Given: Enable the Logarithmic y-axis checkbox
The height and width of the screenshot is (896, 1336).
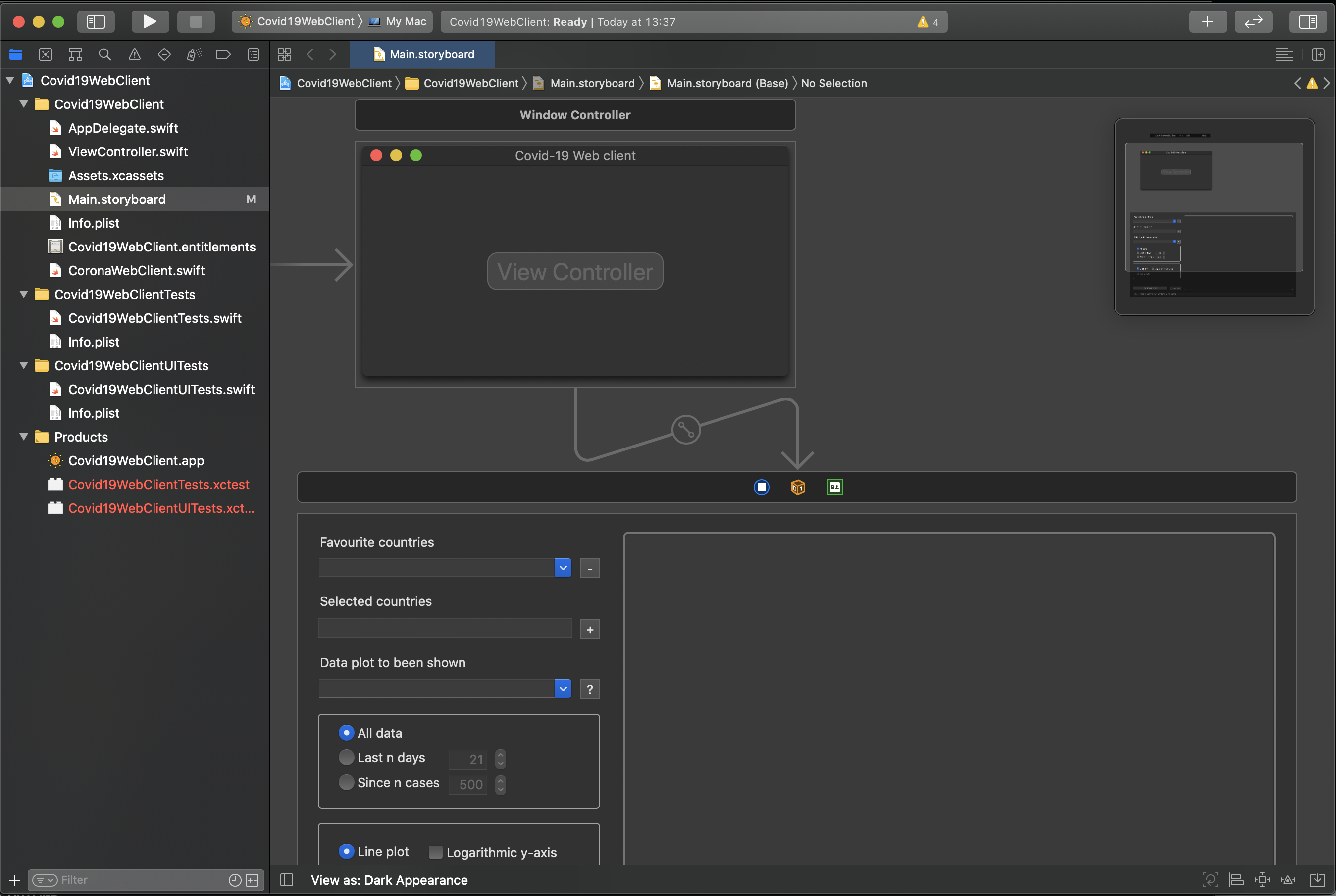Looking at the screenshot, I should [435, 852].
